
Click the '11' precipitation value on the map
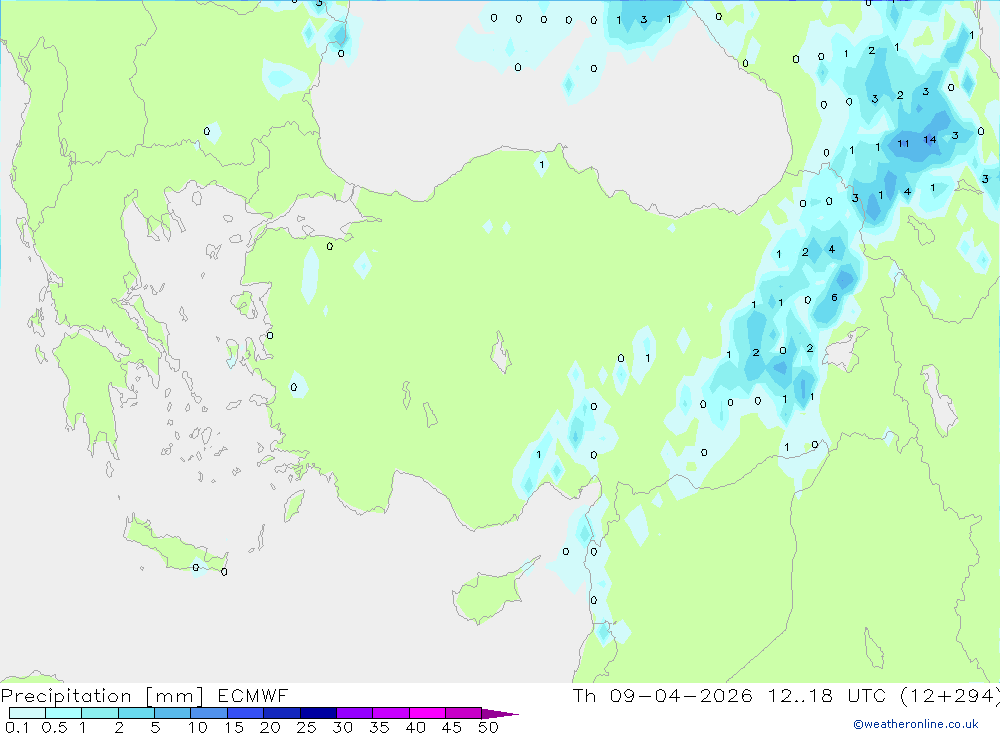[903, 144]
